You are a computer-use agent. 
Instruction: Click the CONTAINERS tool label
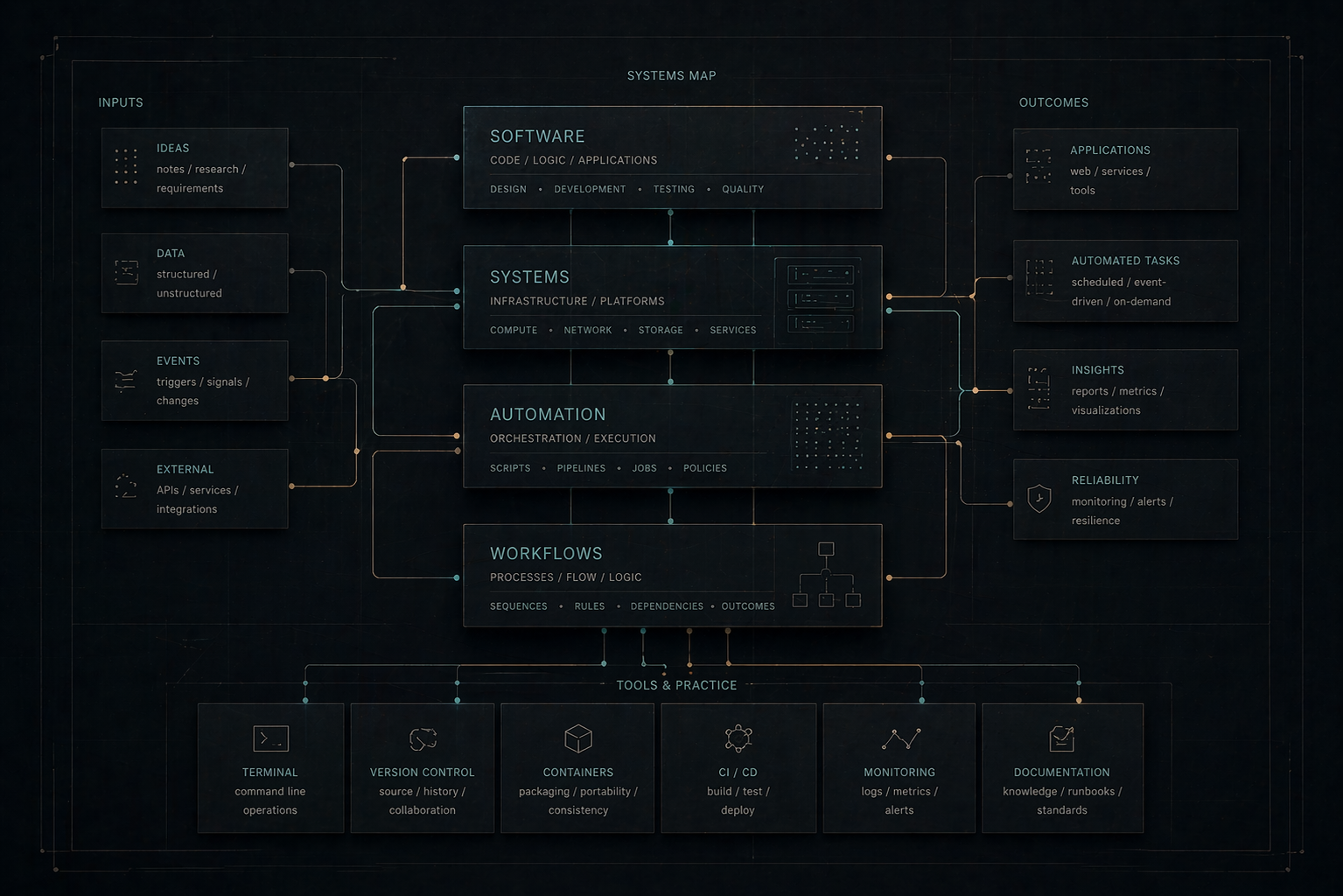[x=578, y=773]
